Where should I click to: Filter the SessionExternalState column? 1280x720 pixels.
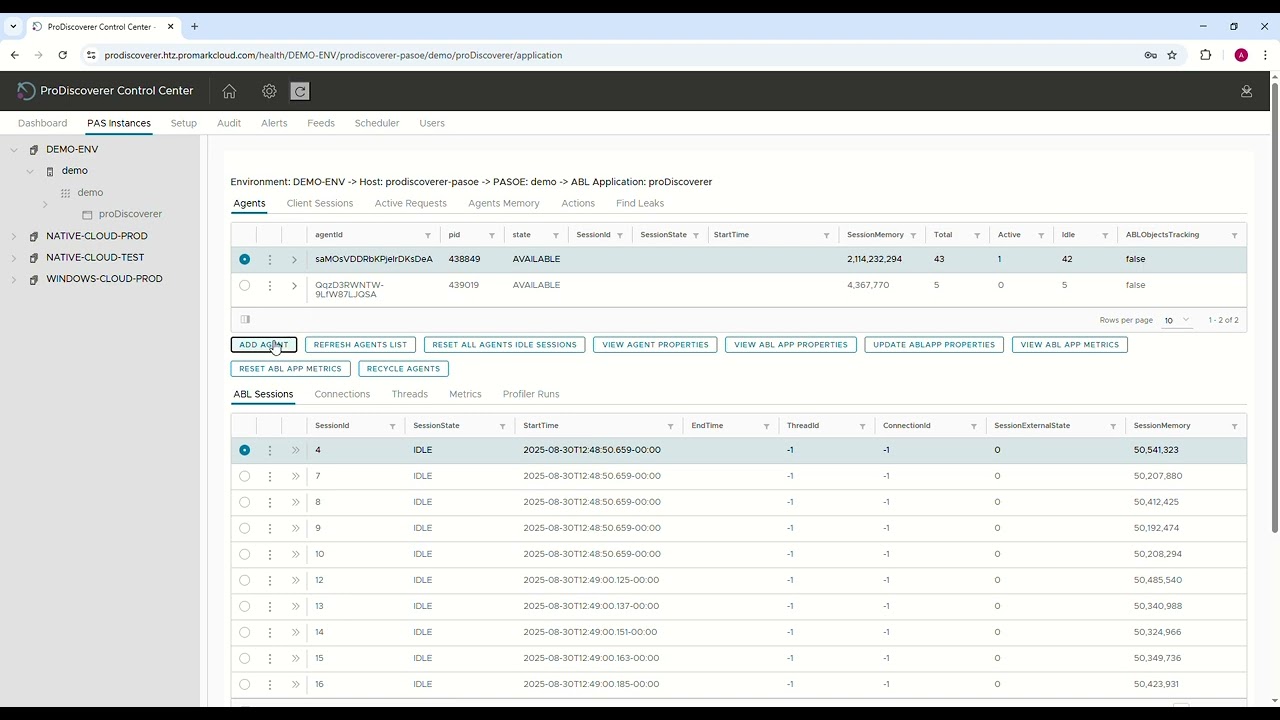(x=1113, y=426)
